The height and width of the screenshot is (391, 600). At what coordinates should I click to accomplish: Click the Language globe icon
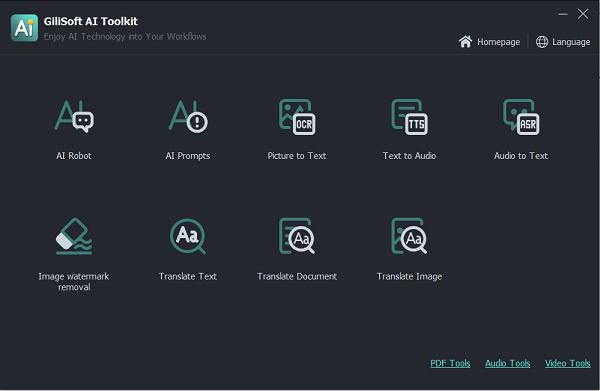[542, 42]
